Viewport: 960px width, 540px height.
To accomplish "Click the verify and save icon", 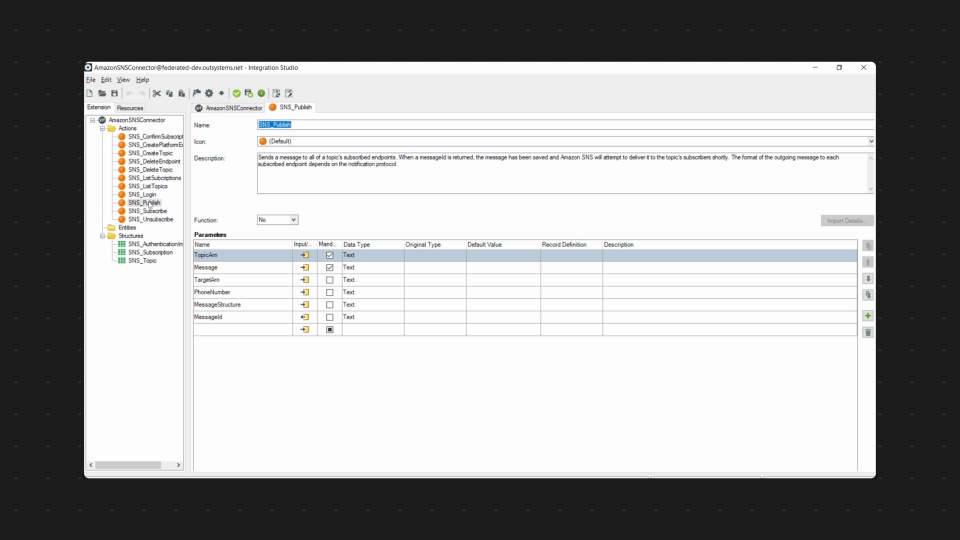I will 249,93.
